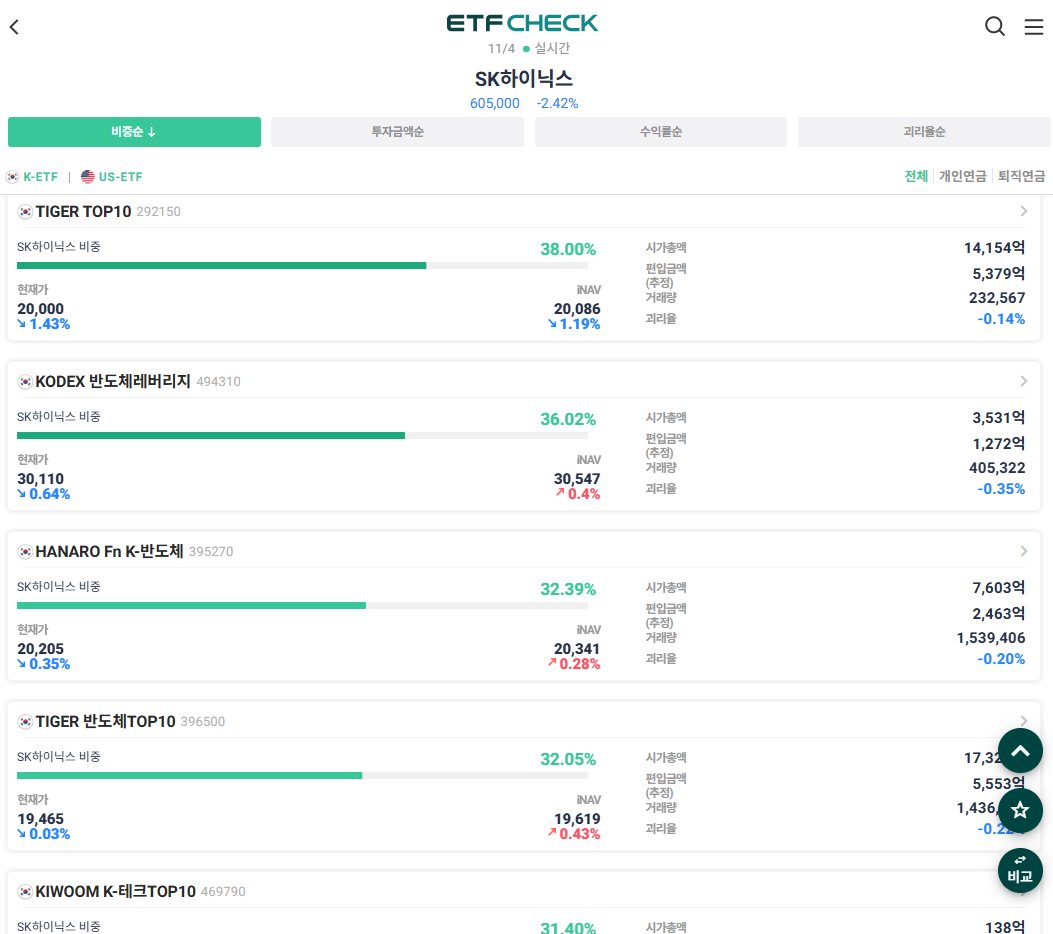Viewport: 1053px width, 934px height.
Task: Open the hamburger menu
Action: (1034, 26)
